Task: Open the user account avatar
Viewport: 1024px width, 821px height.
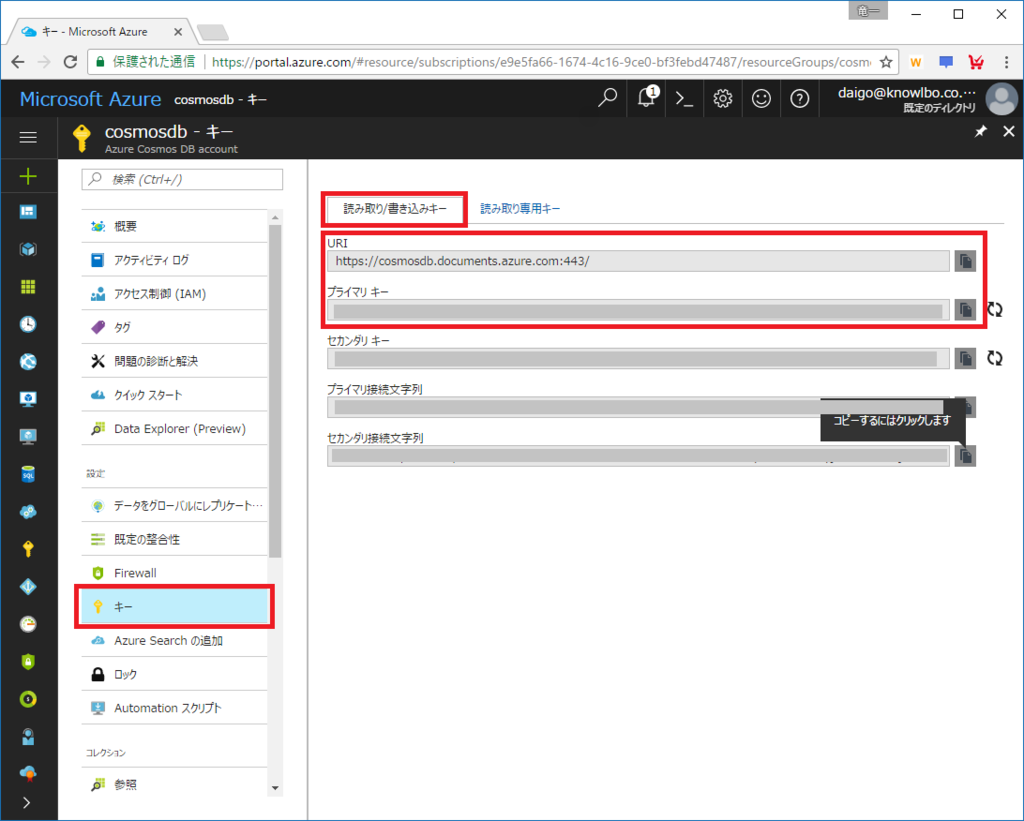Action: tap(1001, 99)
